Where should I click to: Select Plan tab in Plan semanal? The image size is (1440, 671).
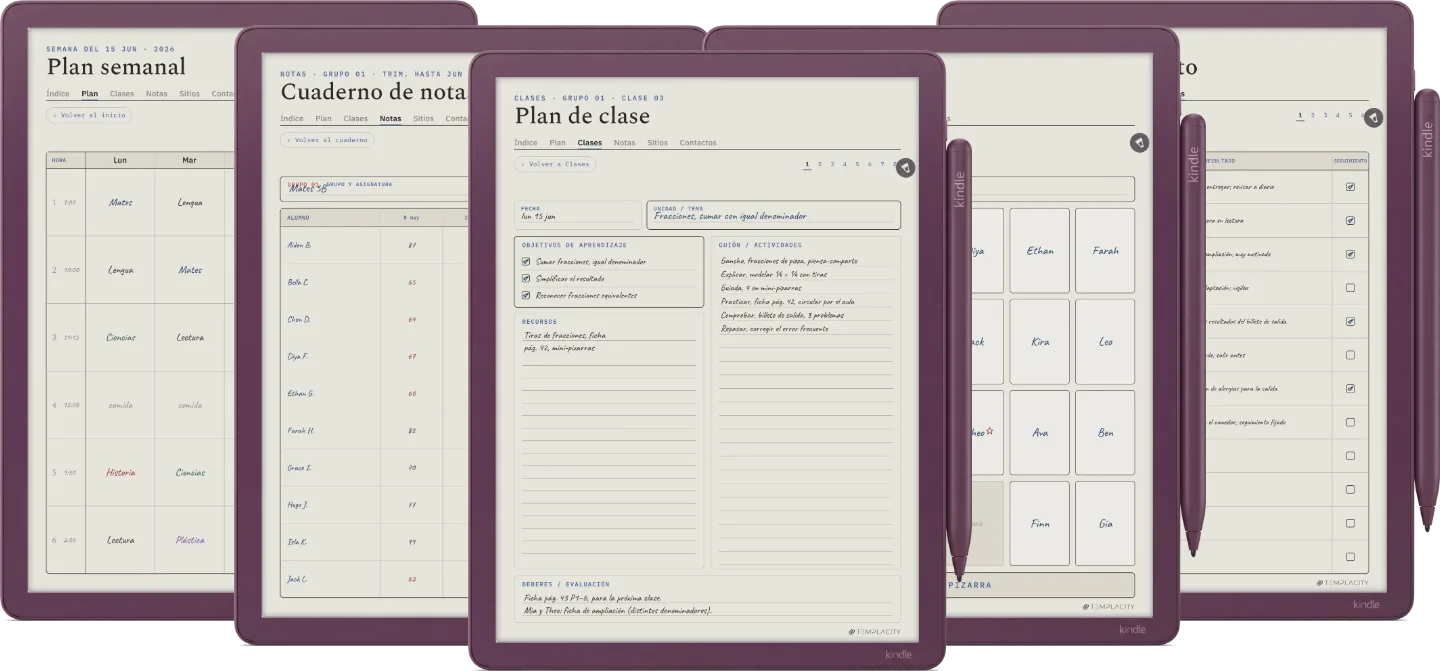point(90,94)
